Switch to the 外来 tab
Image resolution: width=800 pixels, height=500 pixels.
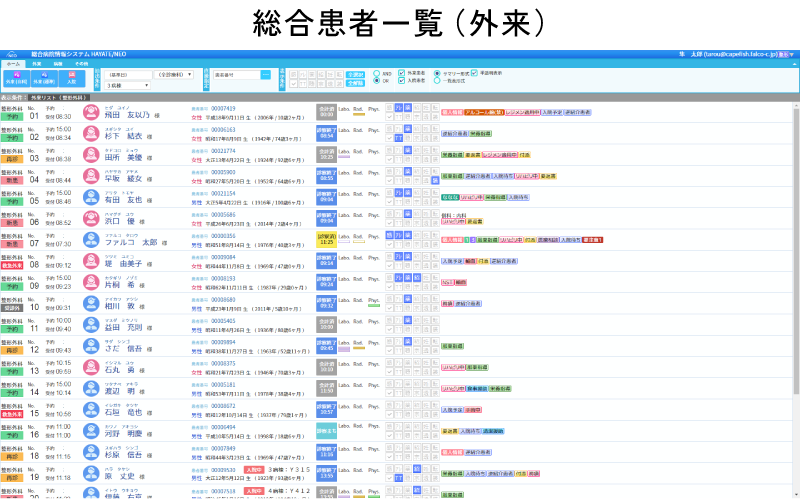coord(37,64)
